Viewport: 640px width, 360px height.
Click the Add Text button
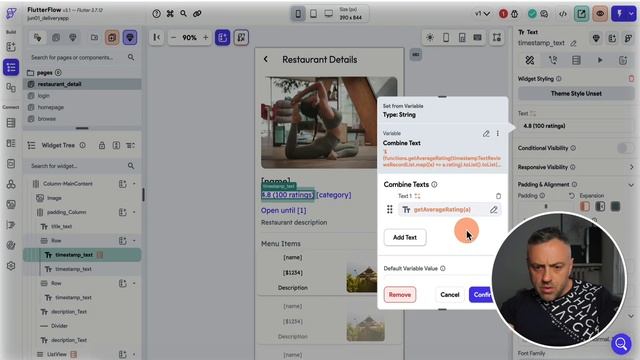click(405, 238)
